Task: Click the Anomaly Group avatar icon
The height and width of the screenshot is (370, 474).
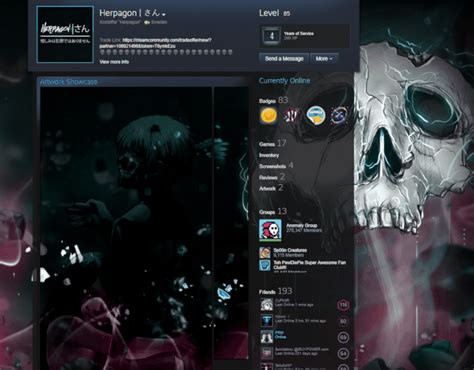Action: [x=270, y=230]
